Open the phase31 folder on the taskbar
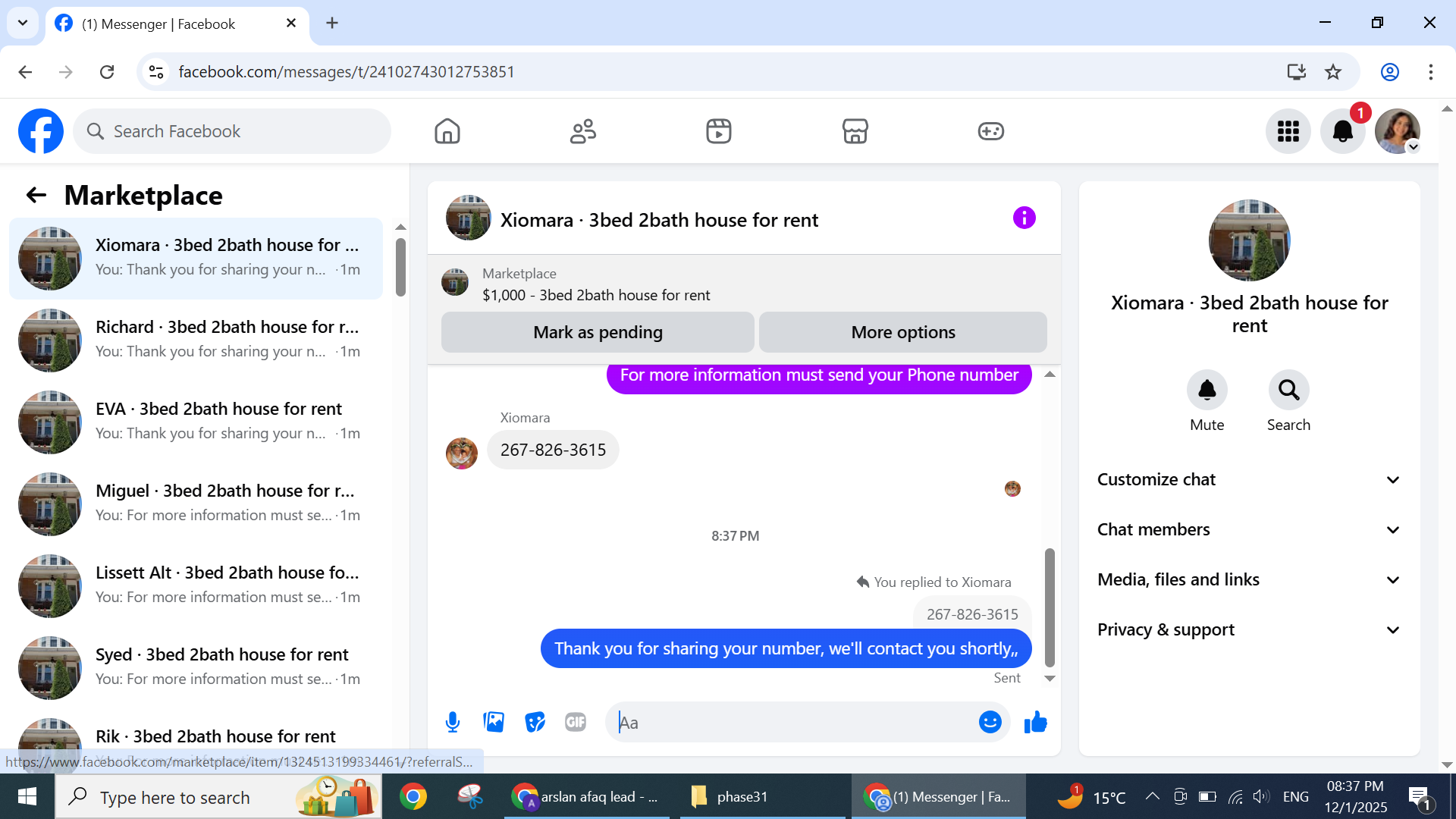Viewport: 1456px width, 819px height. 762,796
